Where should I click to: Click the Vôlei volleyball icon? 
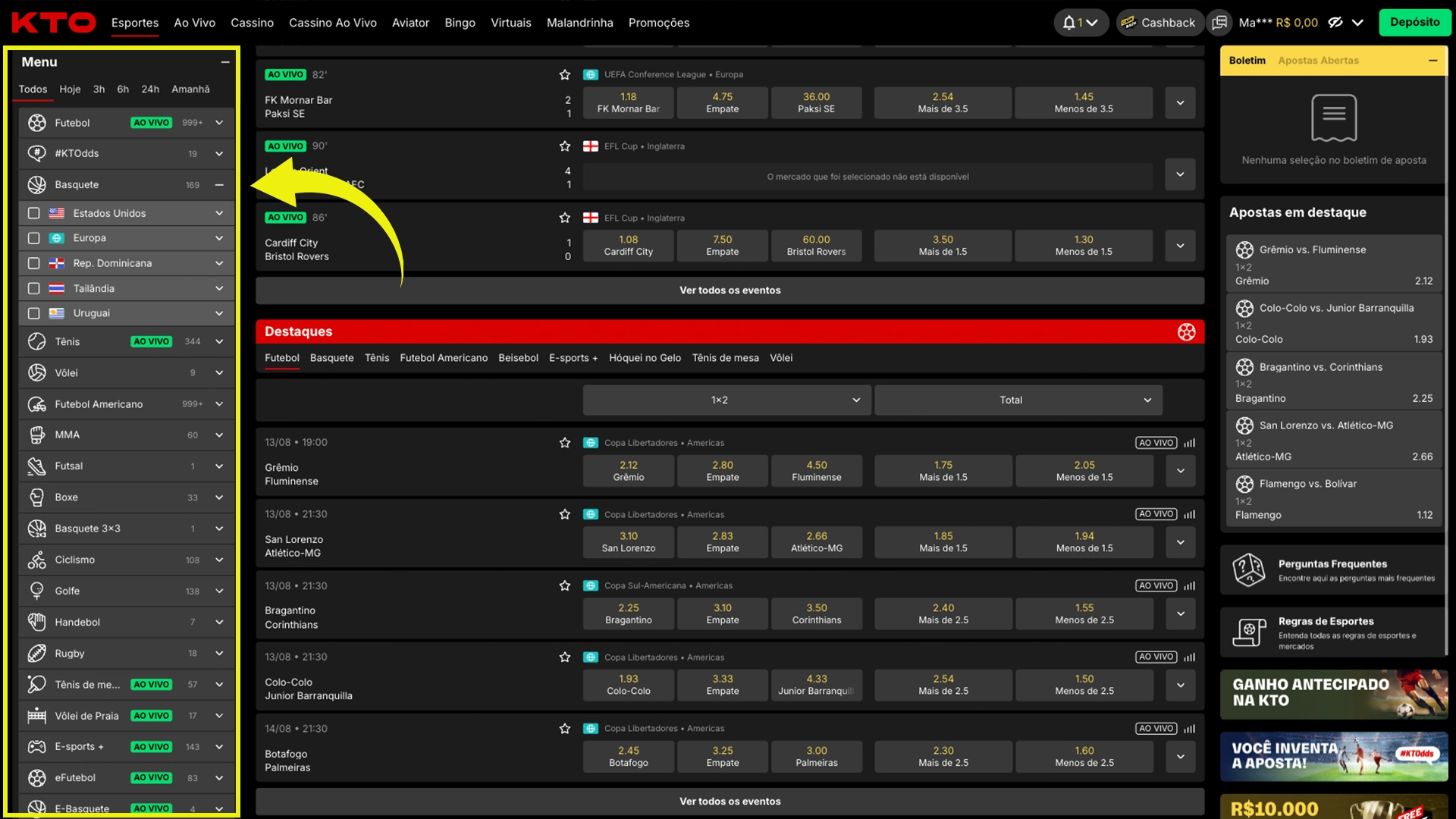pos(37,372)
